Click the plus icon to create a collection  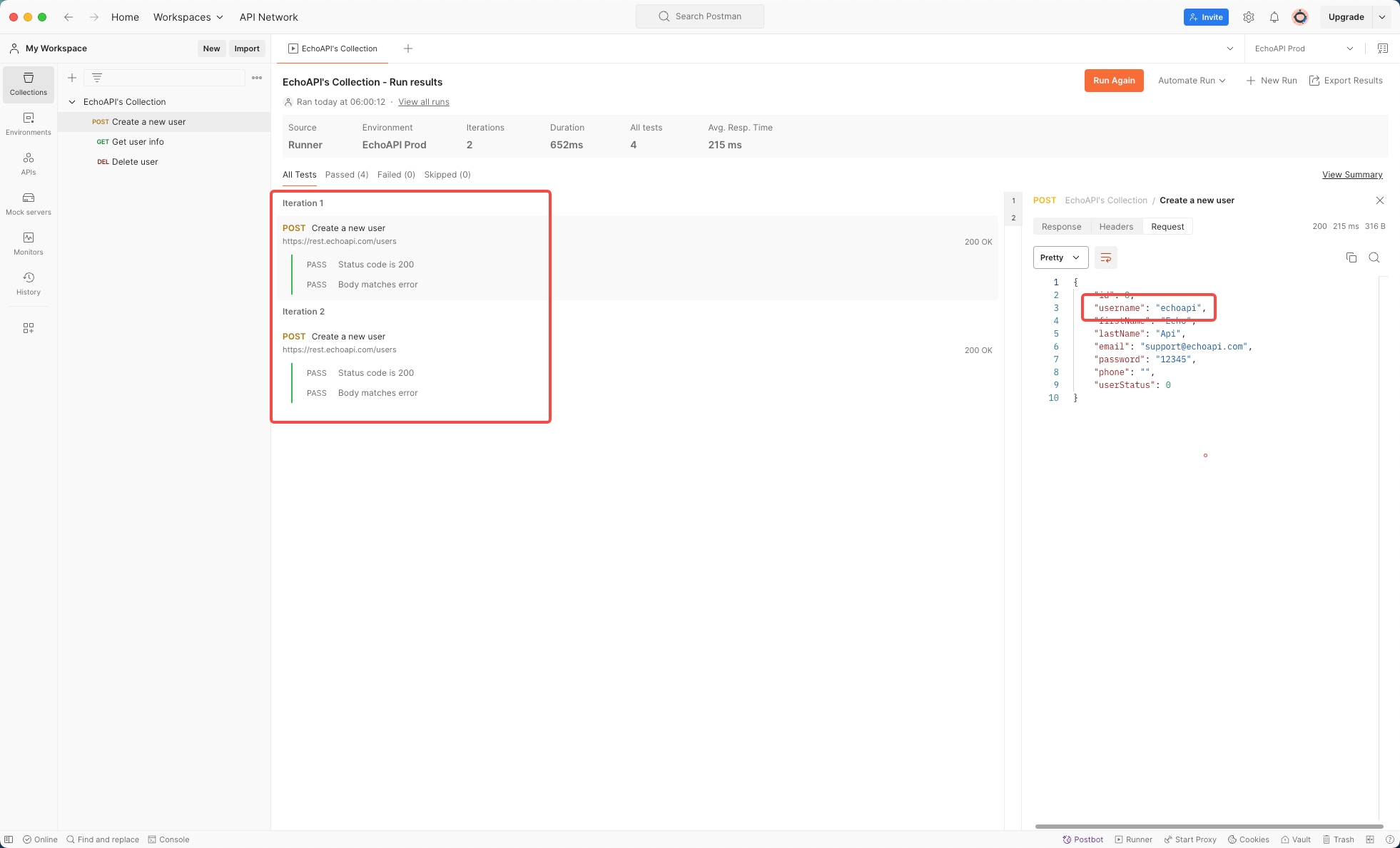coord(72,78)
